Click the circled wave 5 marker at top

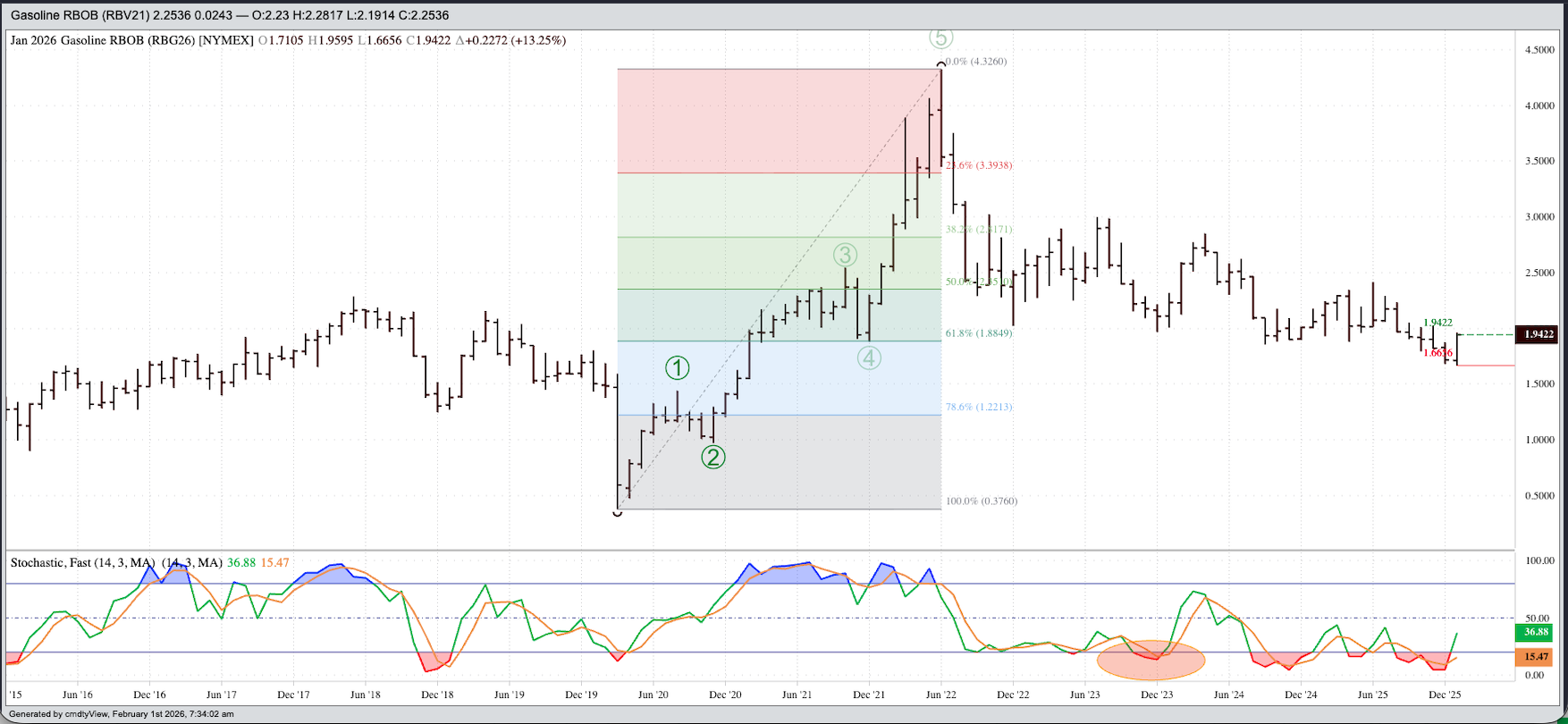click(940, 38)
